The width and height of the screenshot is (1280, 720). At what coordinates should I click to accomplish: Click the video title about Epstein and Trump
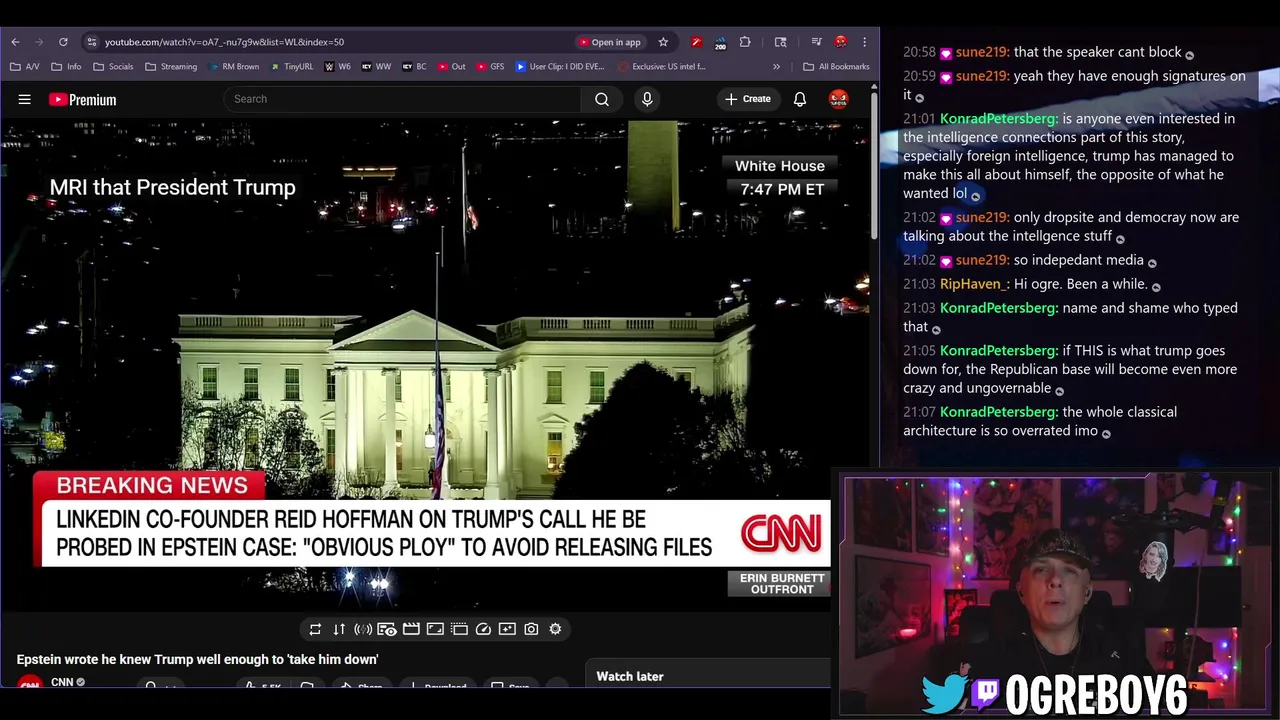tap(197, 659)
